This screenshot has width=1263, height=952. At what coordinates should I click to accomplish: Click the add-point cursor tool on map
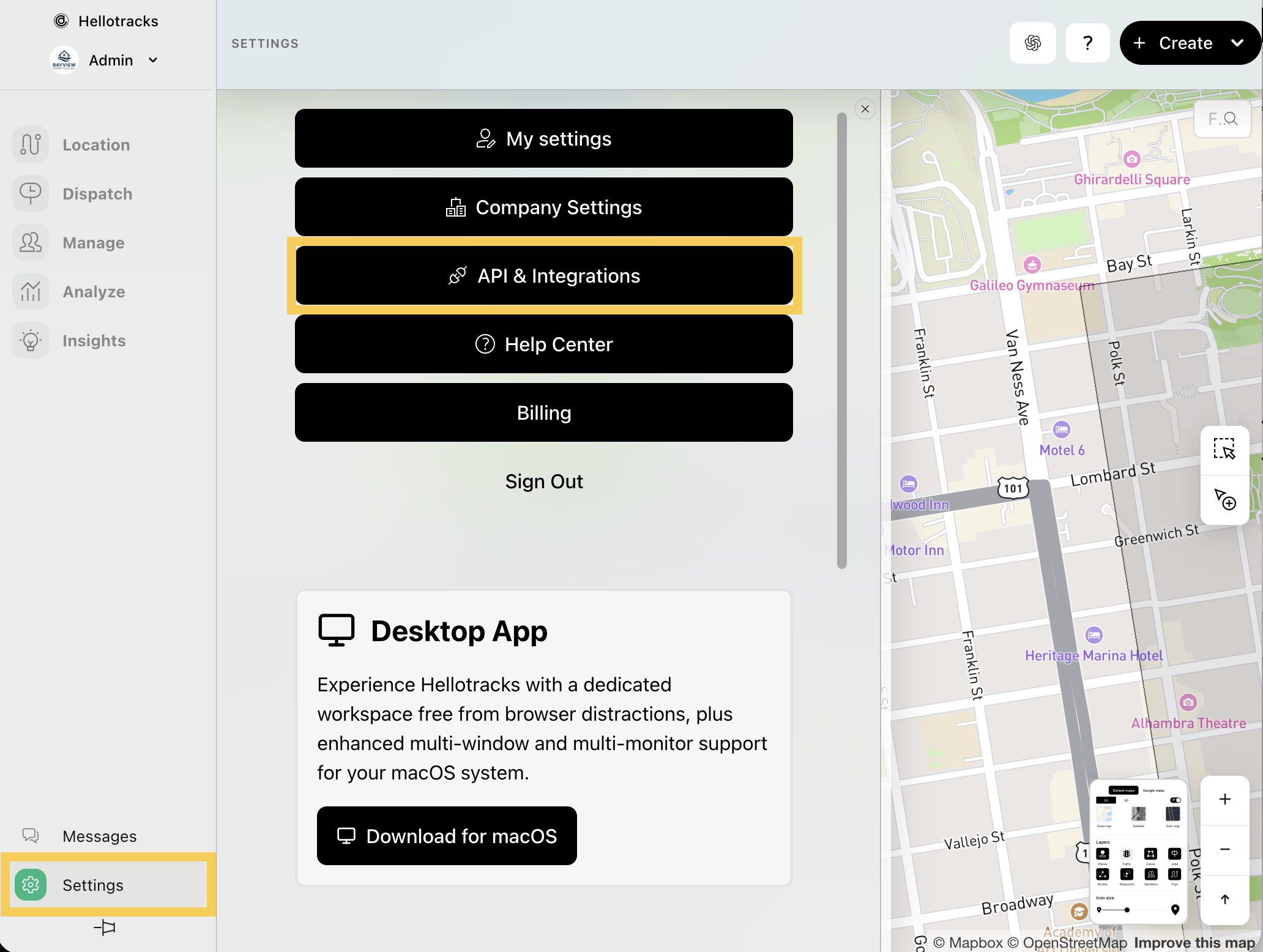pos(1224,499)
